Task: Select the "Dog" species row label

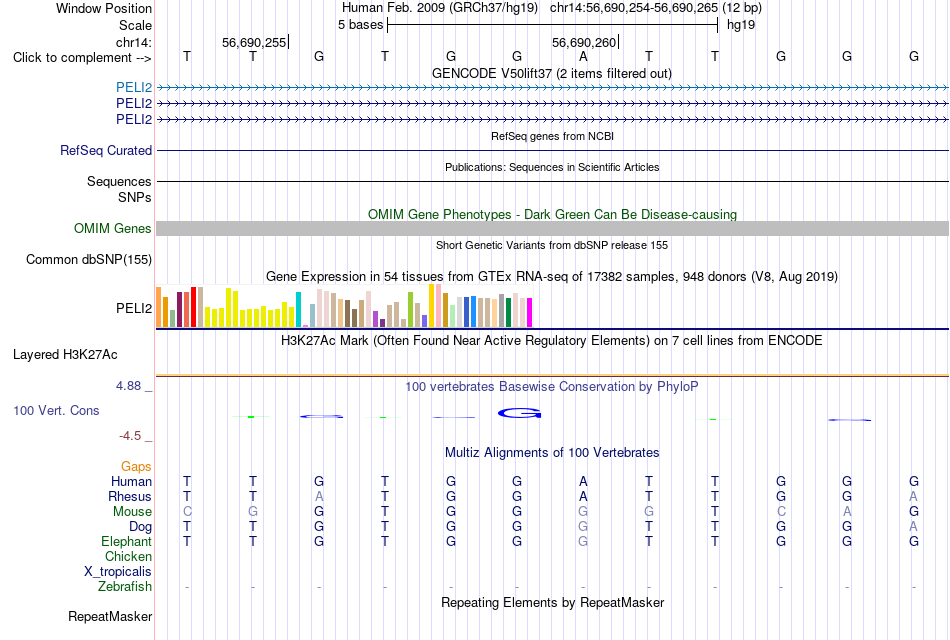Action: (140, 527)
